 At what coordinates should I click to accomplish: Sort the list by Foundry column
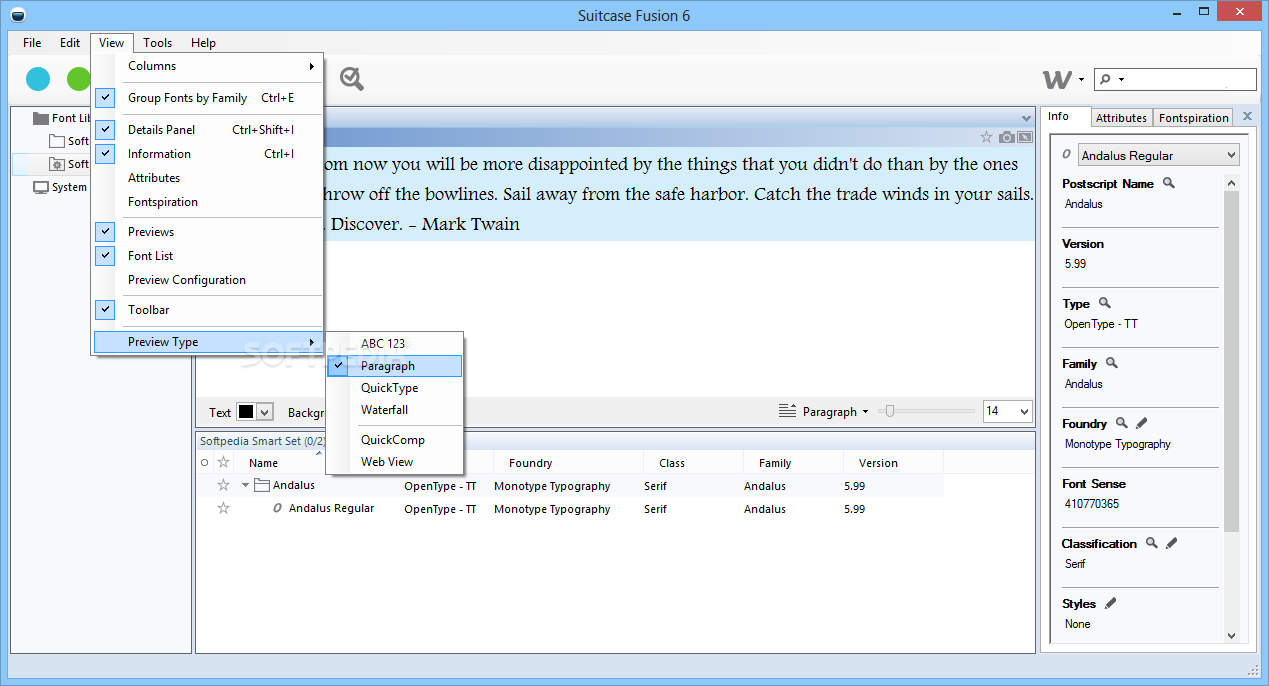(x=568, y=463)
